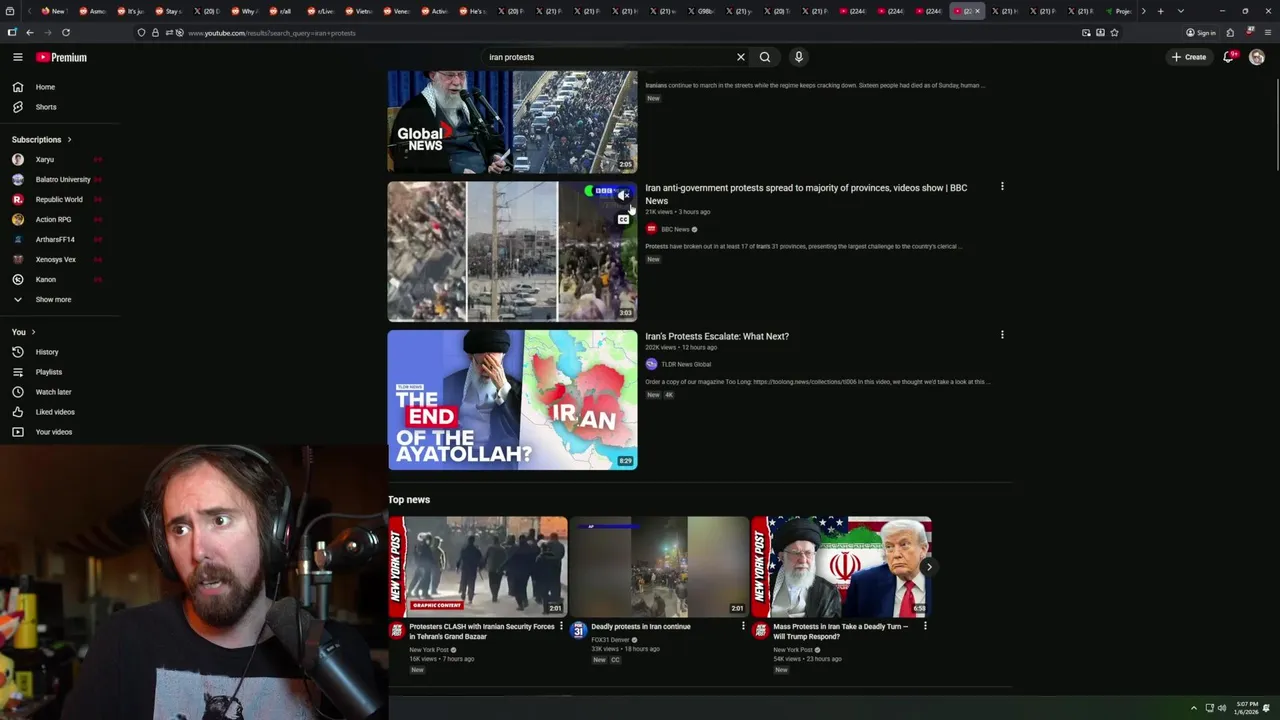Image resolution: width=1280 pixels, height=720 pixels.
Task: Close the active browser tab
Action: (978, 11)
